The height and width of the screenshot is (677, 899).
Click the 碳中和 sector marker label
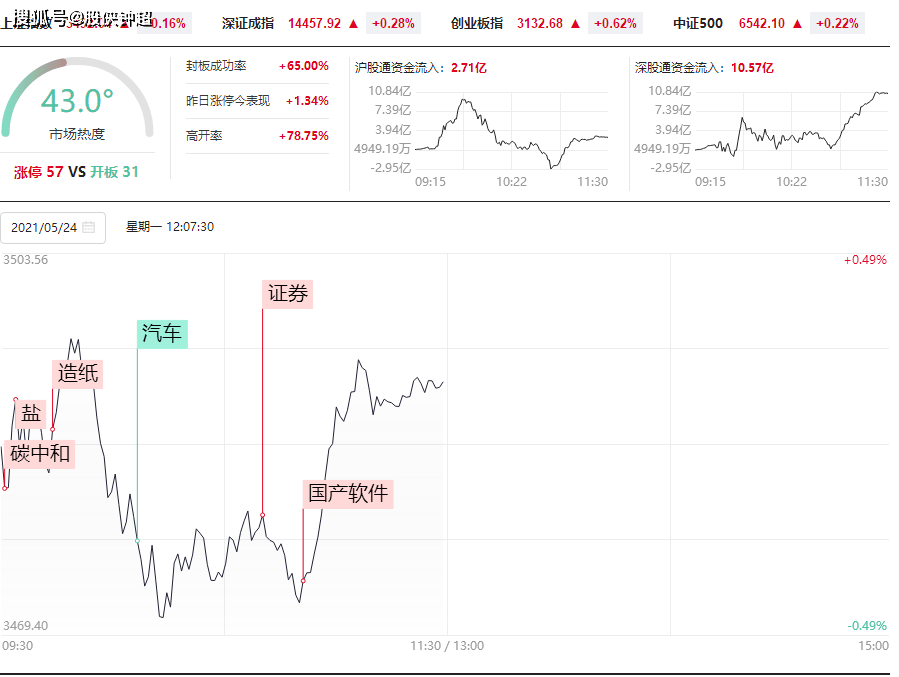point(40,453)
